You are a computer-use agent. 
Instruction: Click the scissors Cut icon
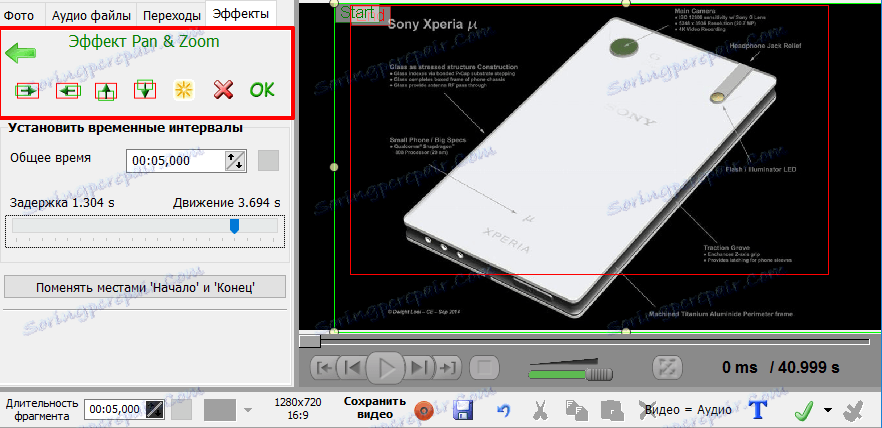541,411
